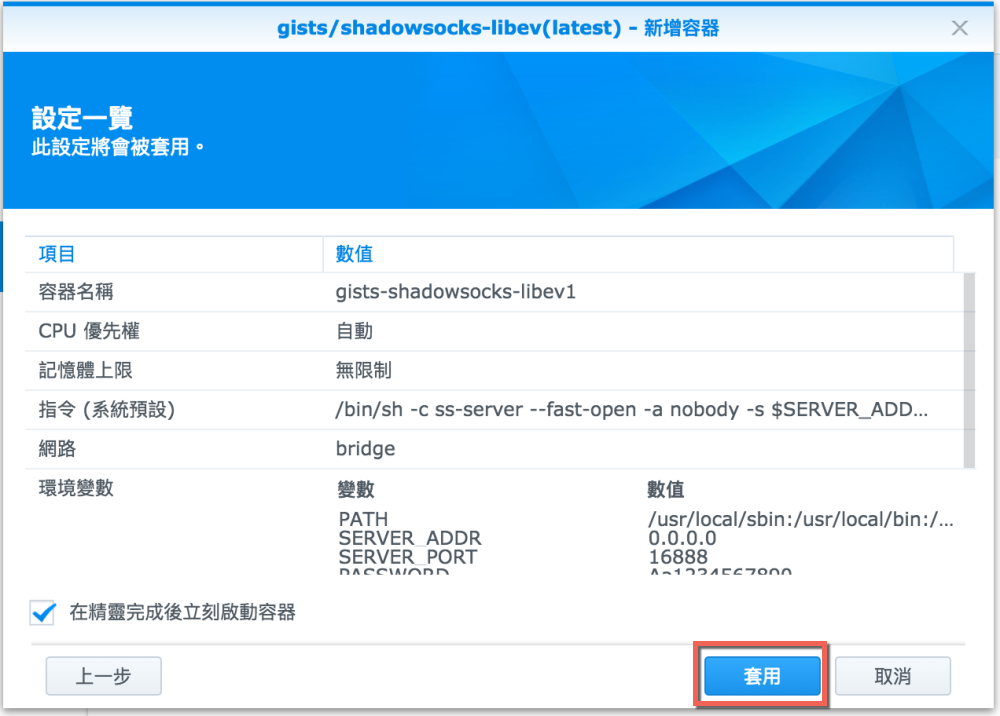Screen dimensions: 1000x716
Task: Toggle start container after wizard finishes checkbox
Action: (43, 613)
